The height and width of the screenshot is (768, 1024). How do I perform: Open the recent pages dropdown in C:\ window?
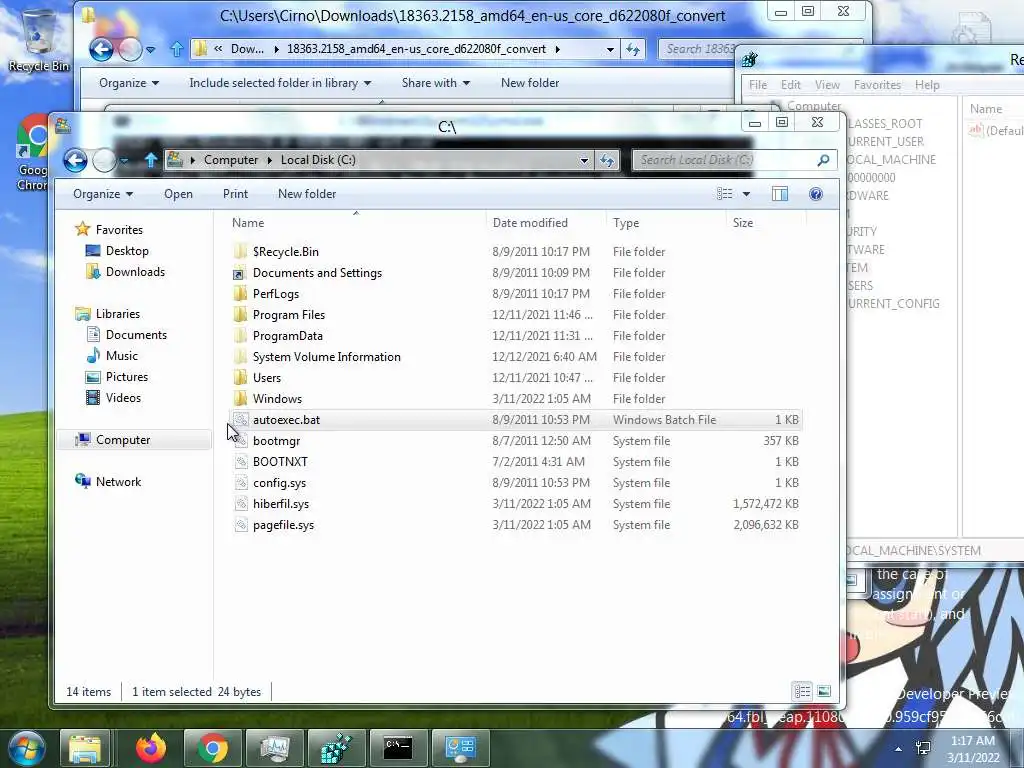(x=125, y=160)
